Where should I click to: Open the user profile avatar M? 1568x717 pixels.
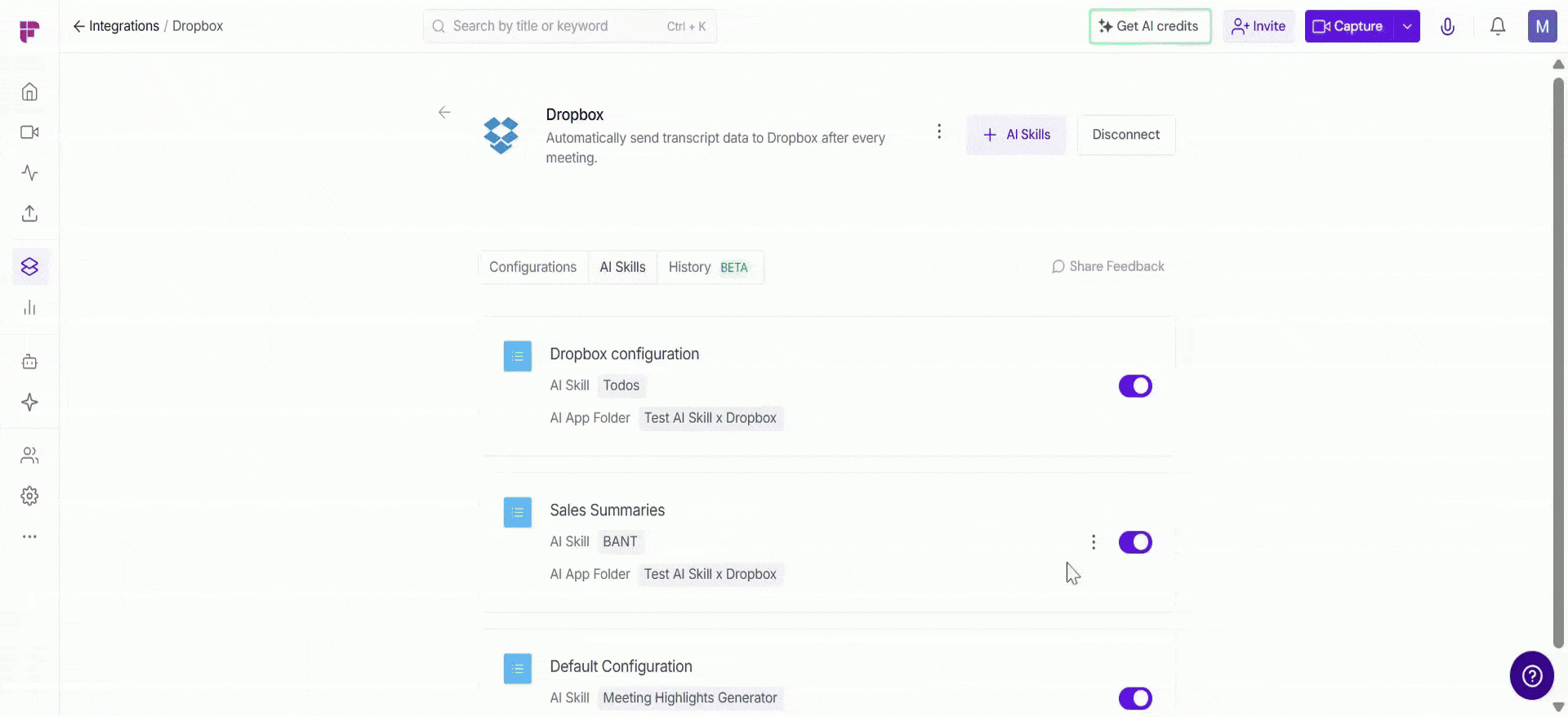click(1542, 26)
